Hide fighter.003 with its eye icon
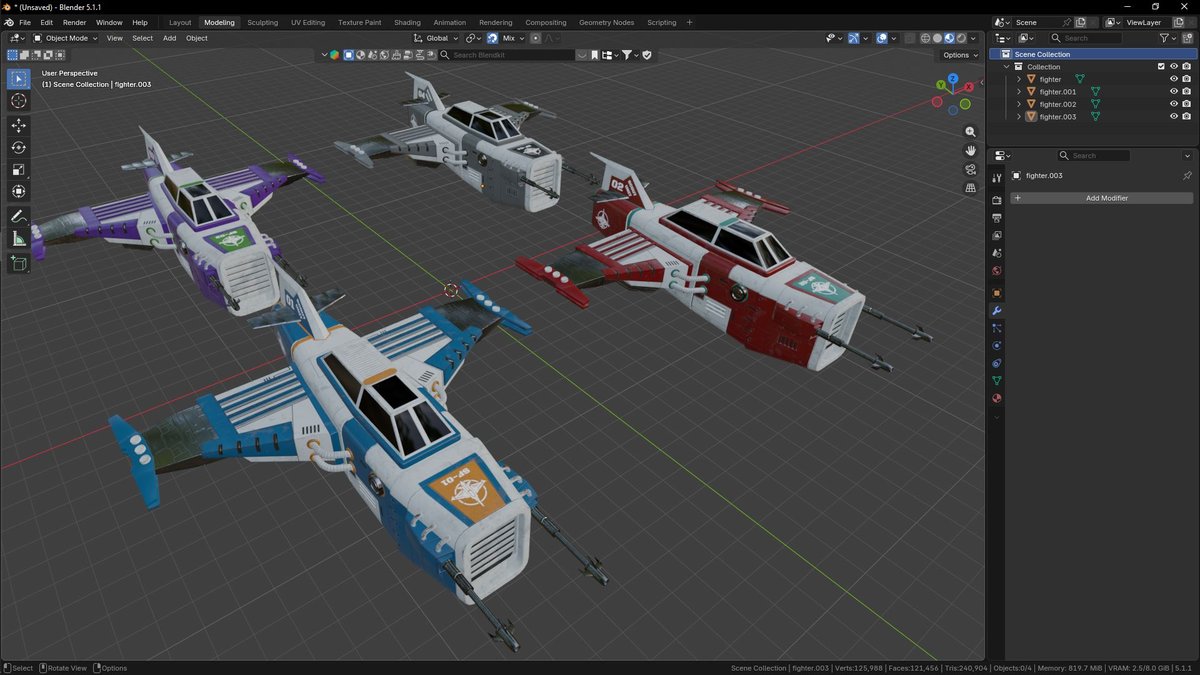 pyautogui.click(x=1174, y=117)
